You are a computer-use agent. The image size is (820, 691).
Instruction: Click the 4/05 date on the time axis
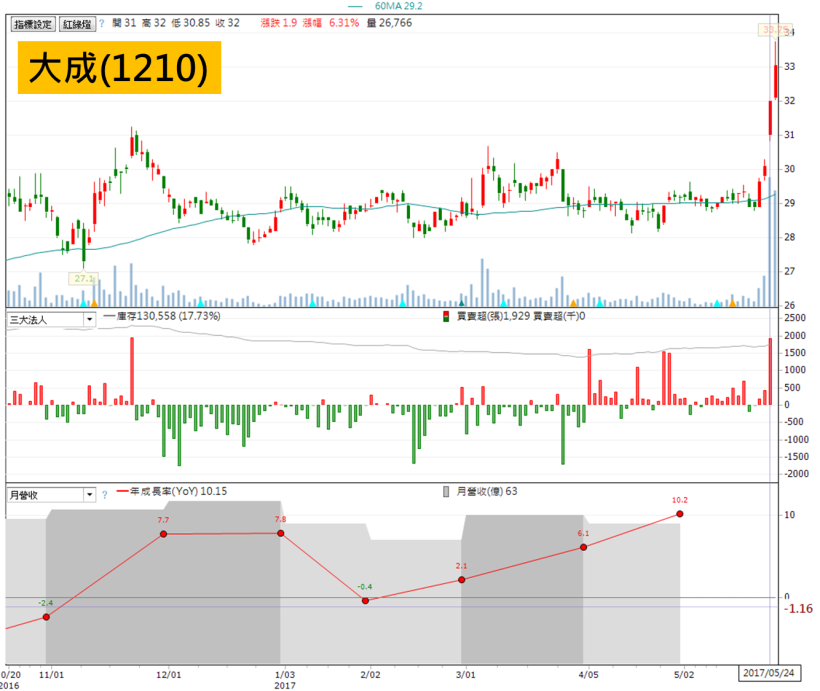[x=588, y=675]
